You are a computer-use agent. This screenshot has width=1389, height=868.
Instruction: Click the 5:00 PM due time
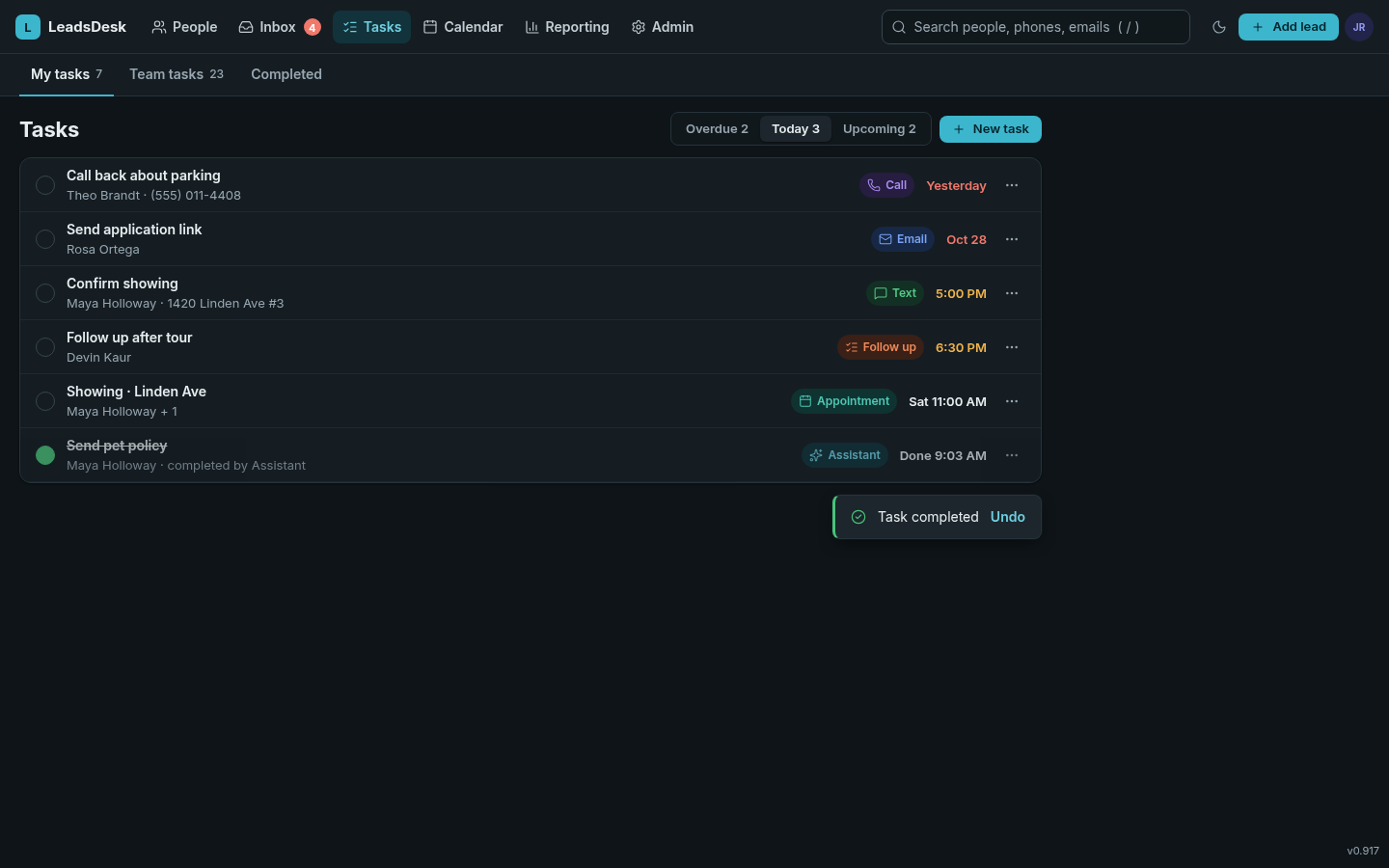[961, 293]
